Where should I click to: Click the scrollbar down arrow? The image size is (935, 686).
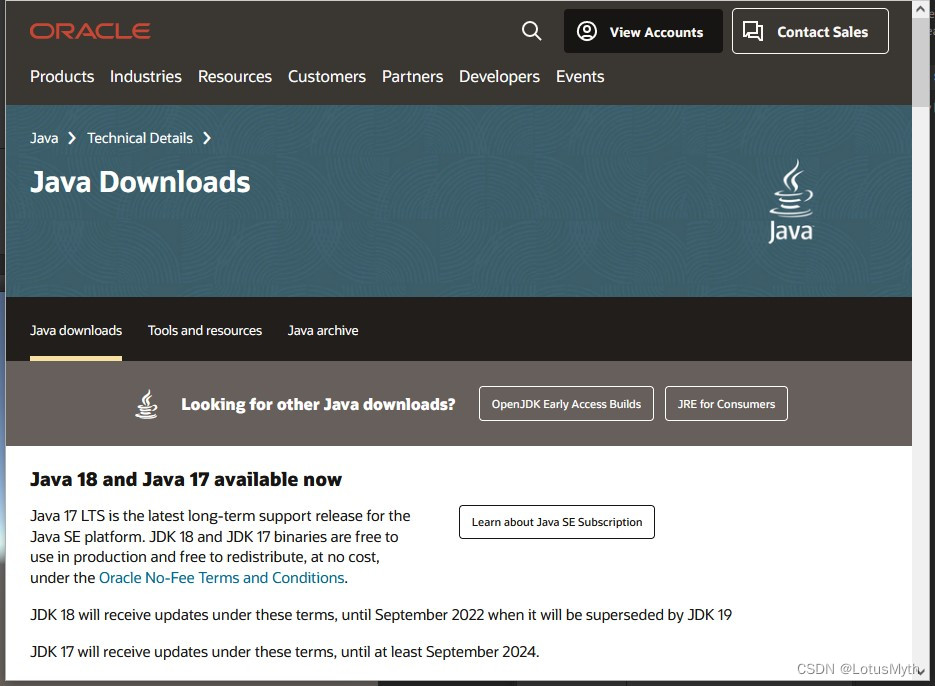pos(920,671)
